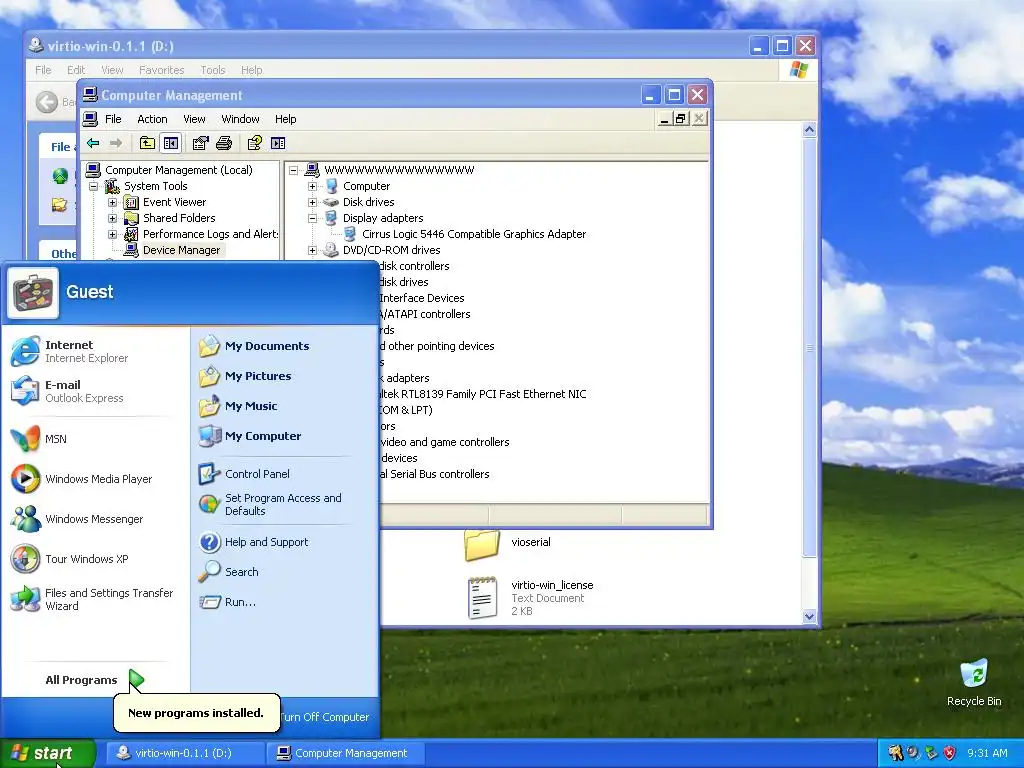The height and width of the screenshot is (768, 1024).
Task: Collapse the Display adapters category
Action: coord(313,218)
